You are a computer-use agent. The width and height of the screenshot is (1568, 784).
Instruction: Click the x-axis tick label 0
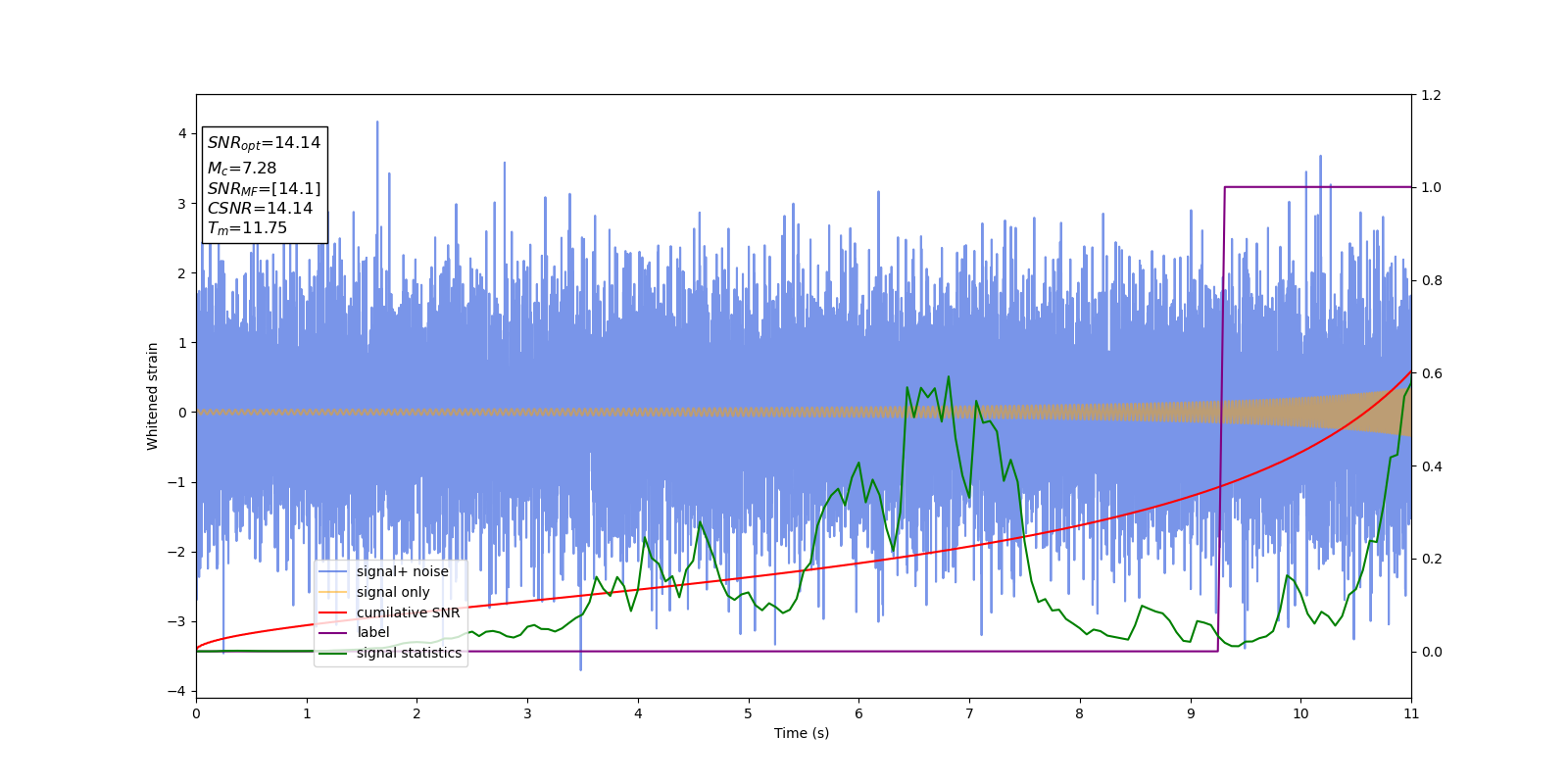[x=196, y=713]
